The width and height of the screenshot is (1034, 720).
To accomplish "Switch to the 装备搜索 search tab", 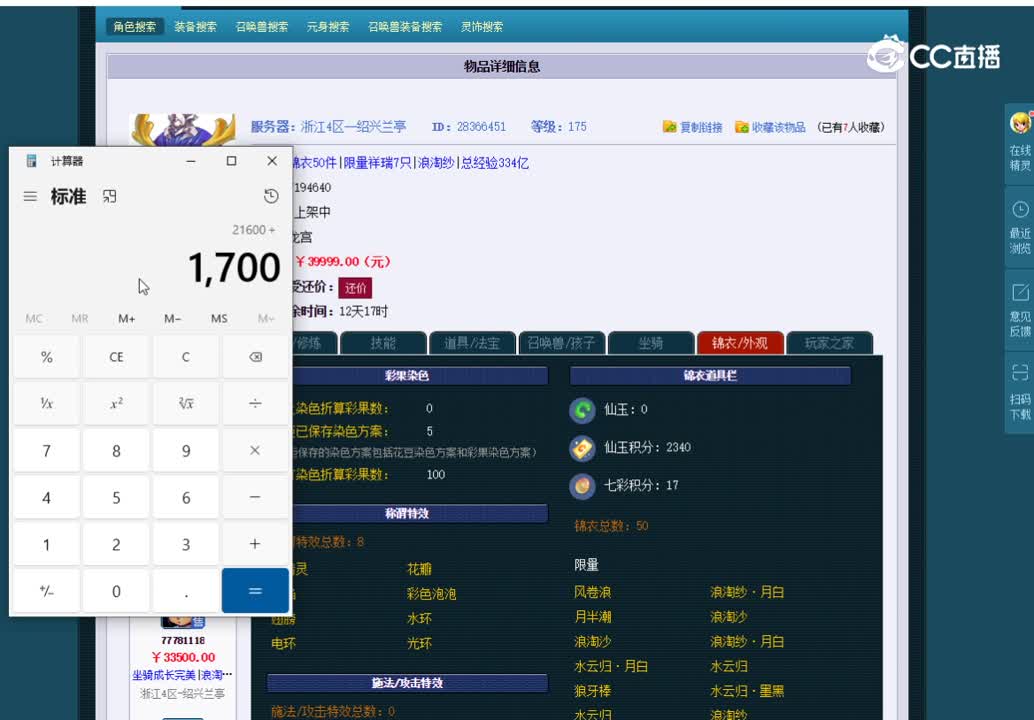I will [x=196, y=27].
